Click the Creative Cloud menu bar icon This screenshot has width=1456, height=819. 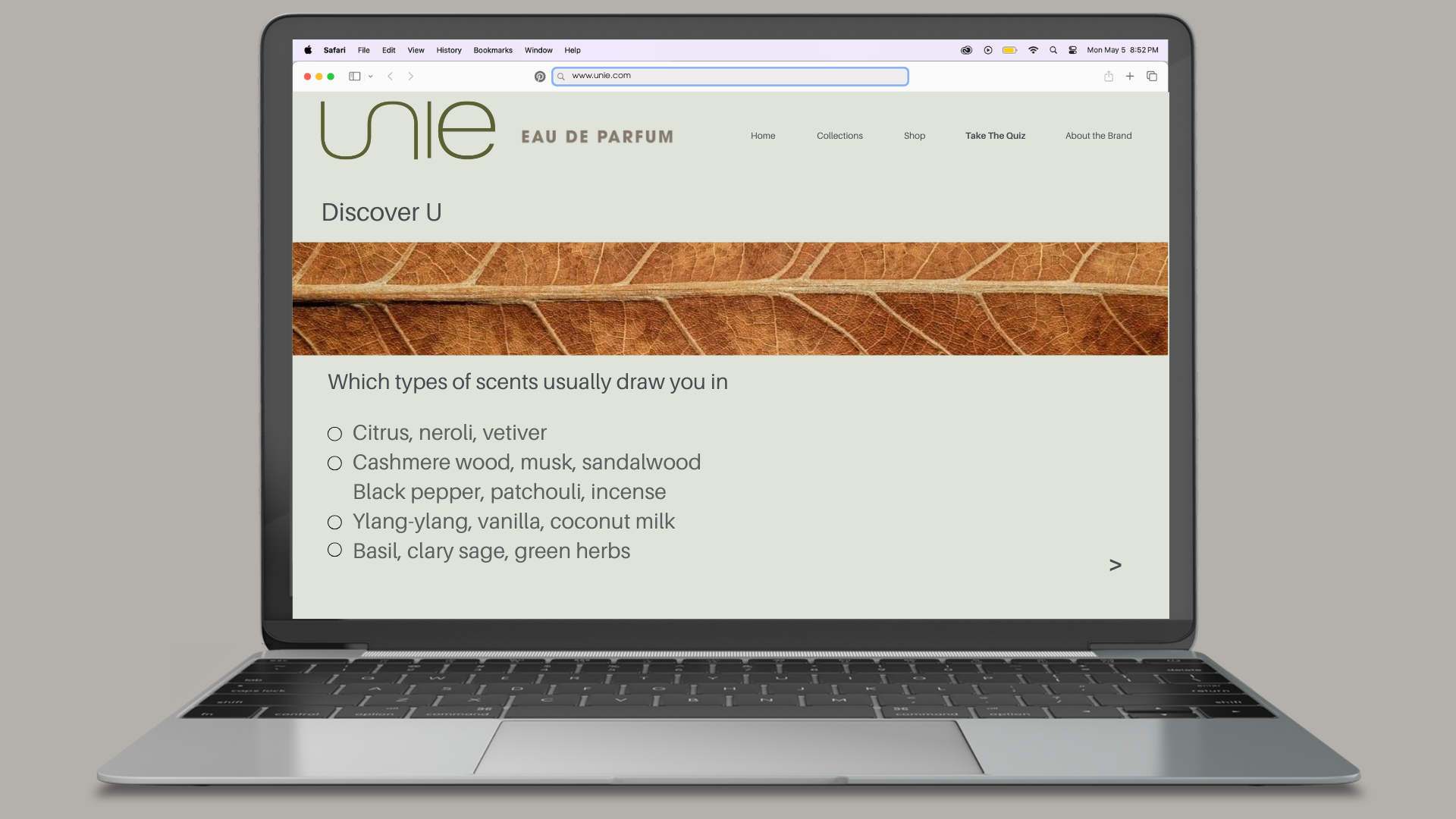coord(966,50)
